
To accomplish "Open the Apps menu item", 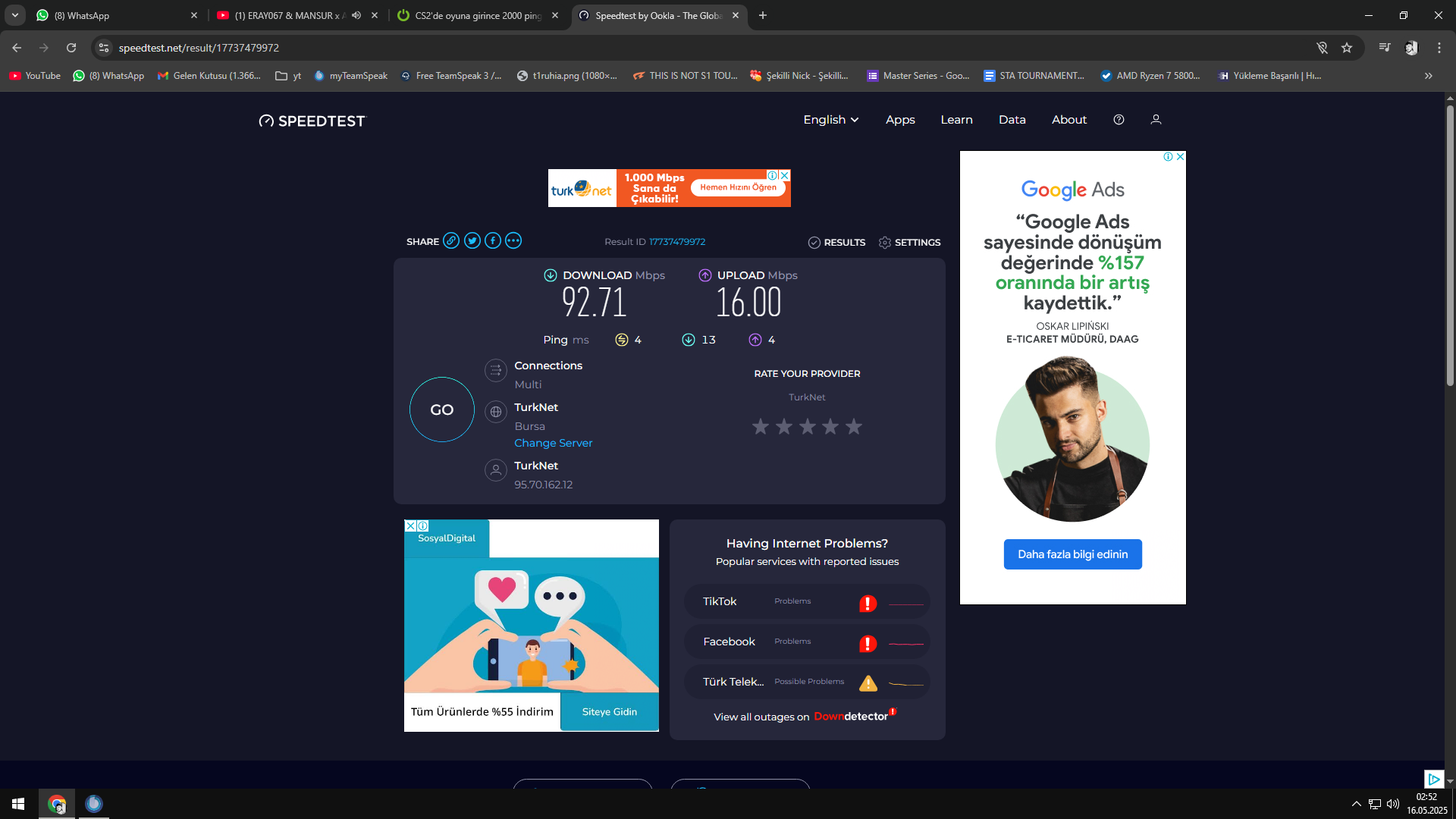I will 900,120.
